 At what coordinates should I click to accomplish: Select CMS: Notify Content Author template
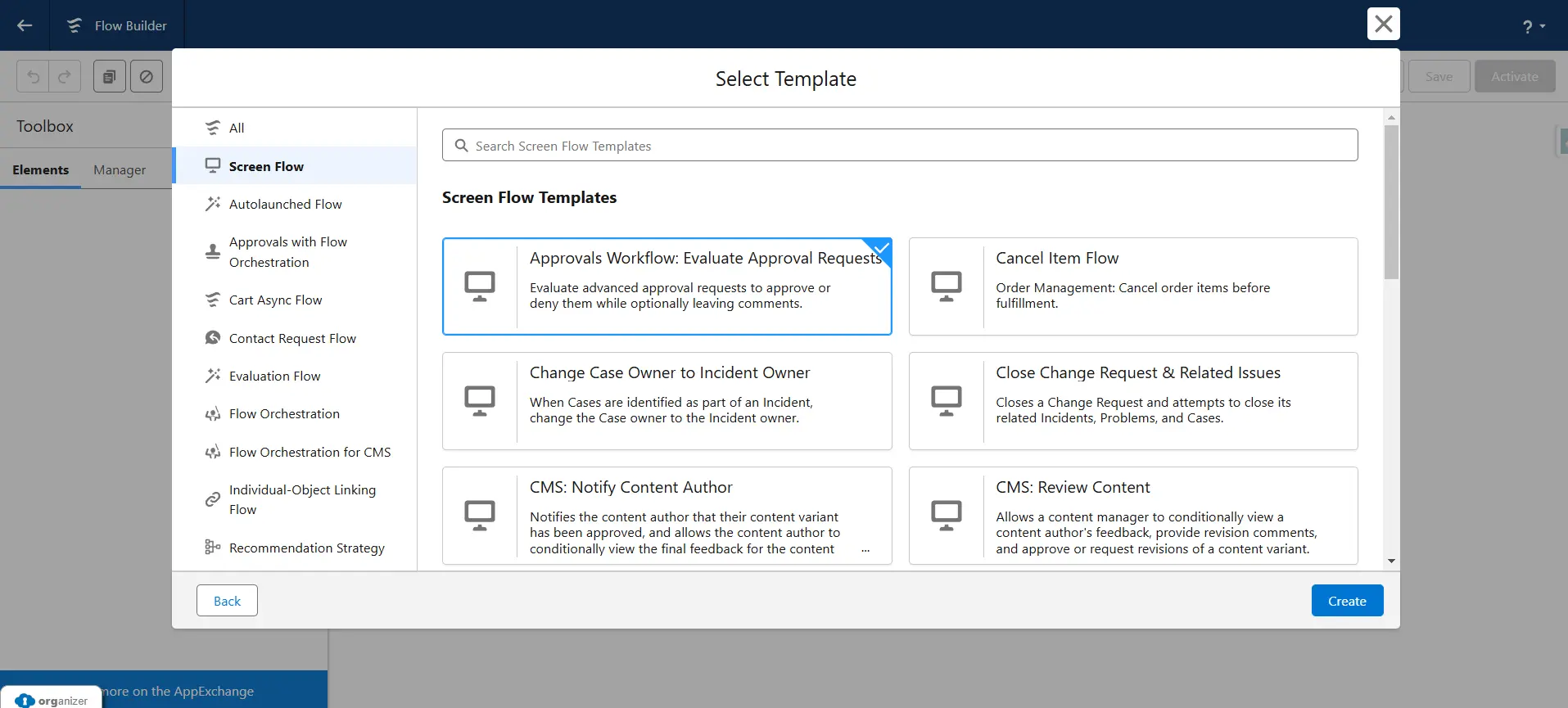point(667,516)
